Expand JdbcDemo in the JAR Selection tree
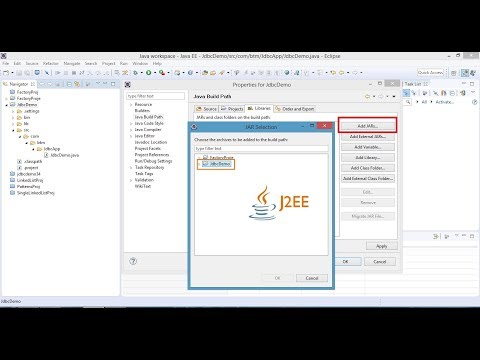Image resolution: width=480 pixels, height=360 pixels. click(199, 164)
